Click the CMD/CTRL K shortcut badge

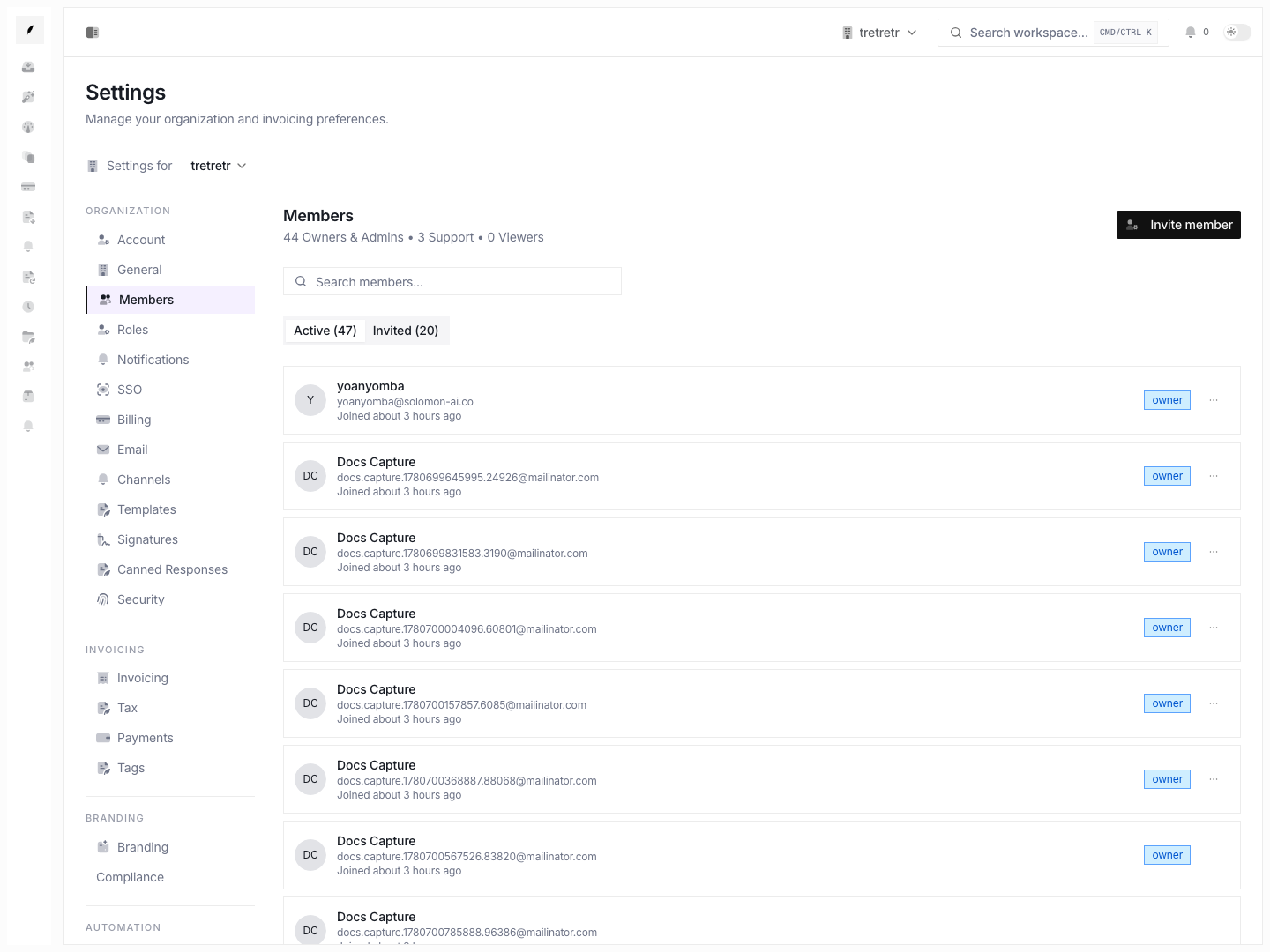click(1125, 33)
